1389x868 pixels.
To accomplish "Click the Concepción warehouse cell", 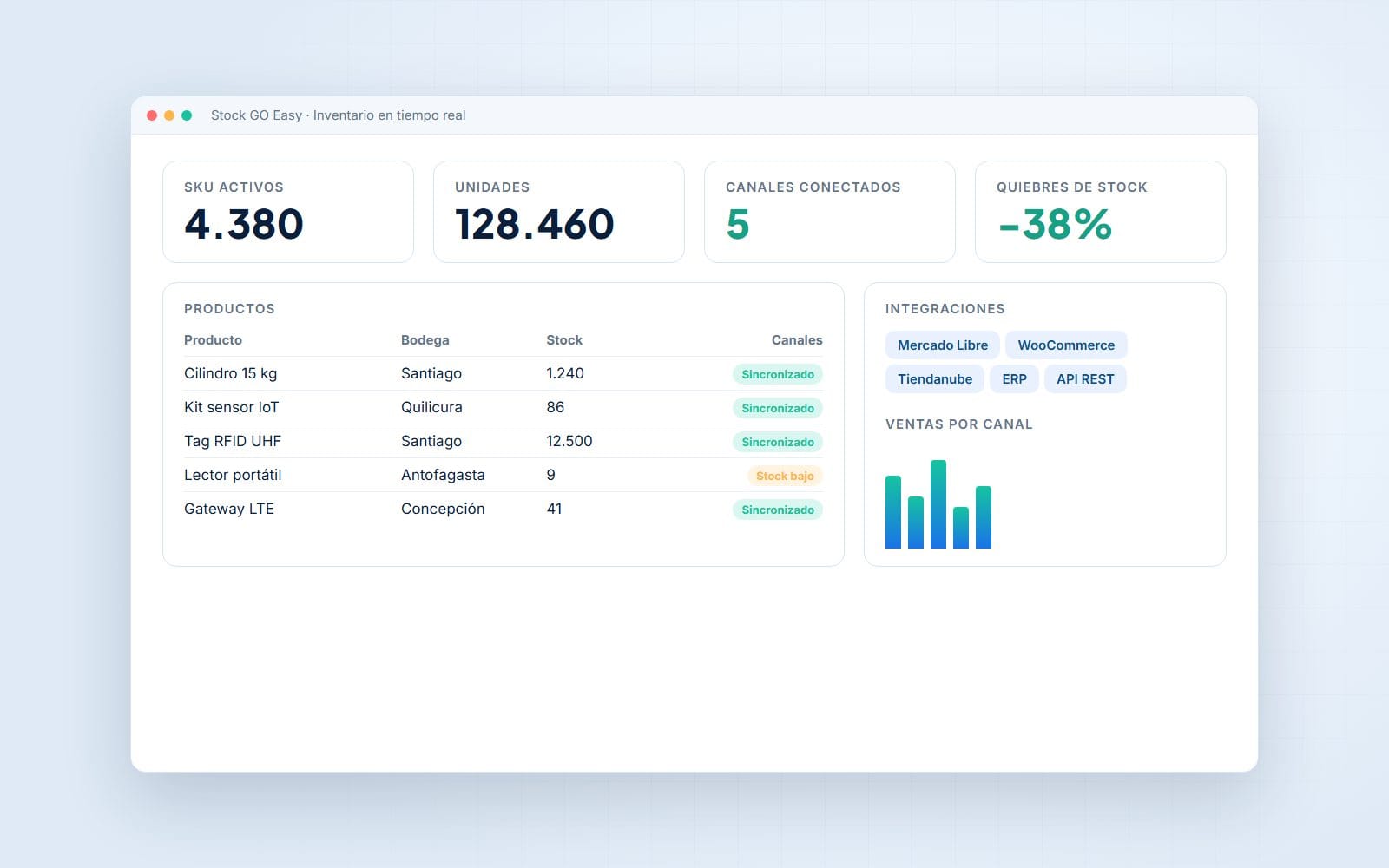I will [x=443, y=509].
